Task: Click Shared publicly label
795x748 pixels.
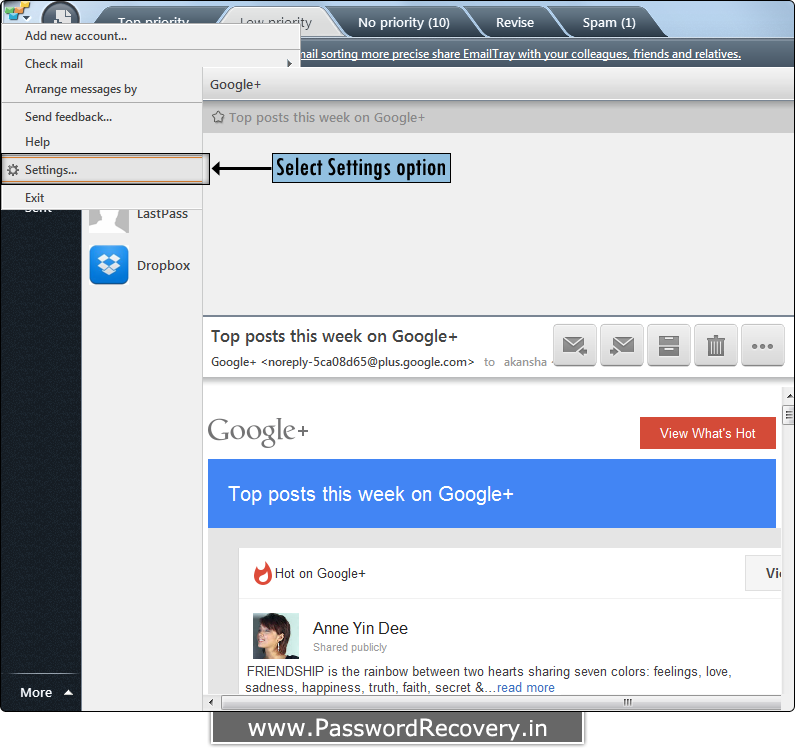Action: (350, 648)
